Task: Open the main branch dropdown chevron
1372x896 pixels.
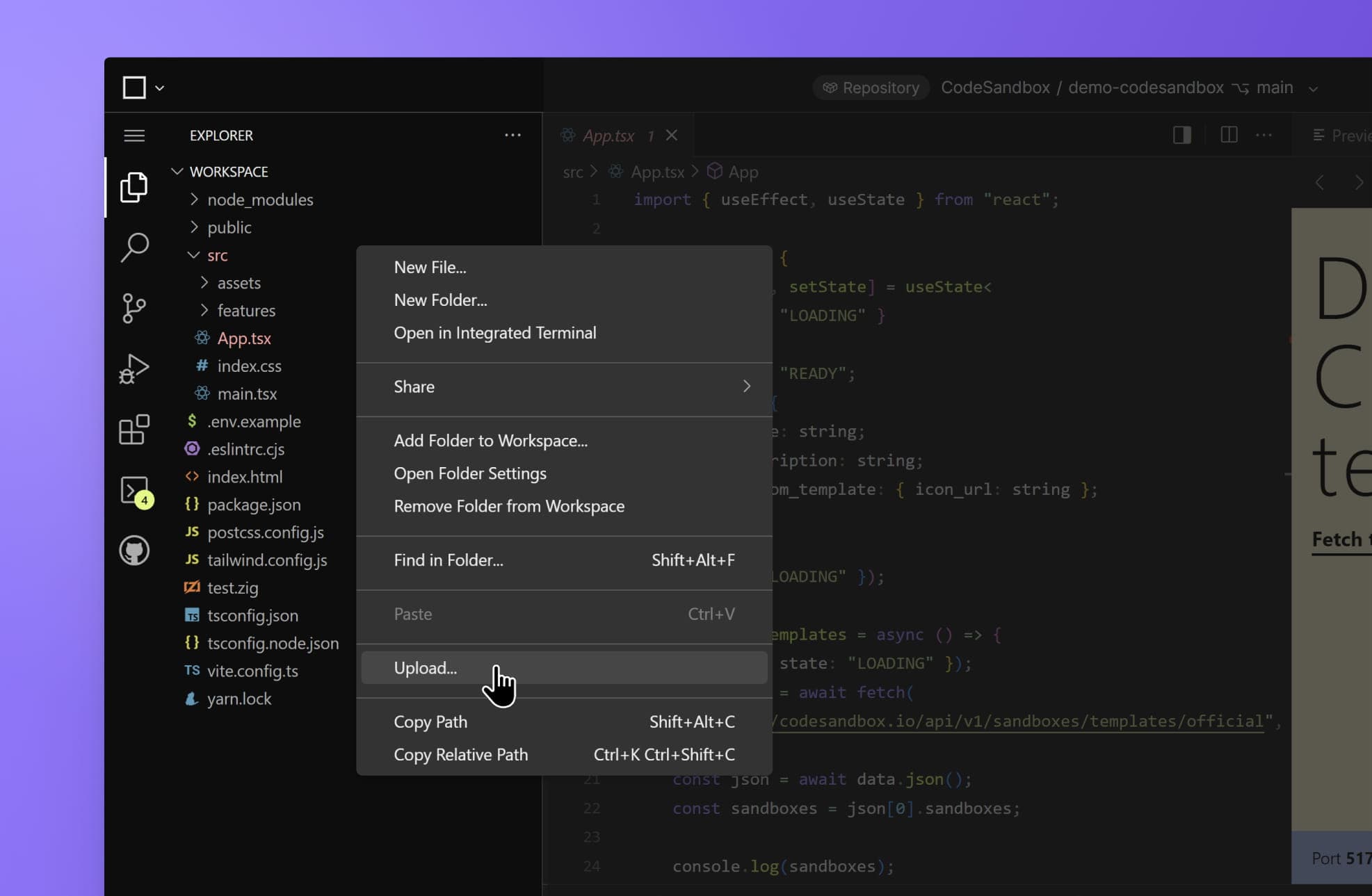Action: [x=1313, y=88]
